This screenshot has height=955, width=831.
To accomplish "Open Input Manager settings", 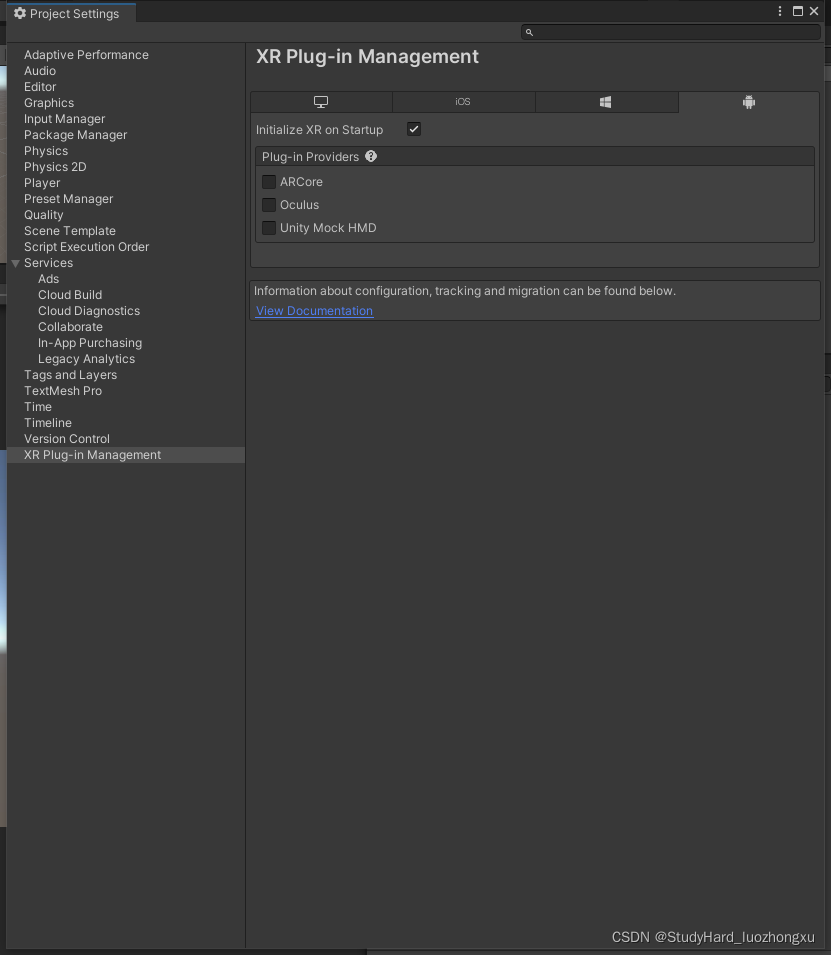I will click(64, 119).
